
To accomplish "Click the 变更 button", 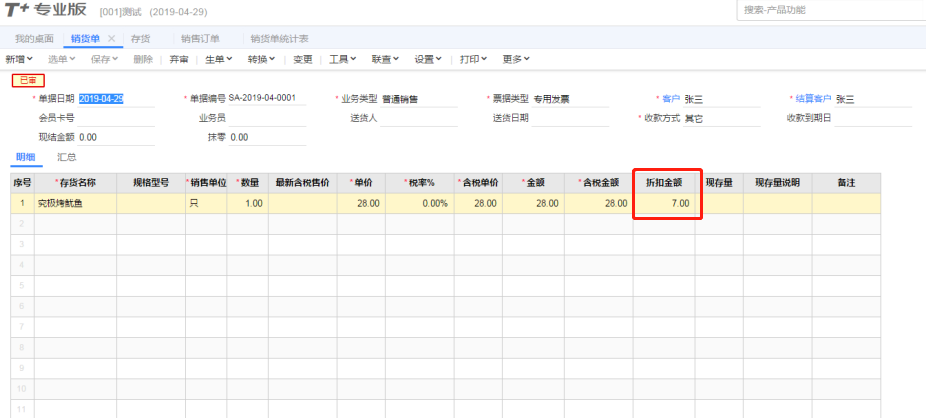I will [x=303, y=59].
